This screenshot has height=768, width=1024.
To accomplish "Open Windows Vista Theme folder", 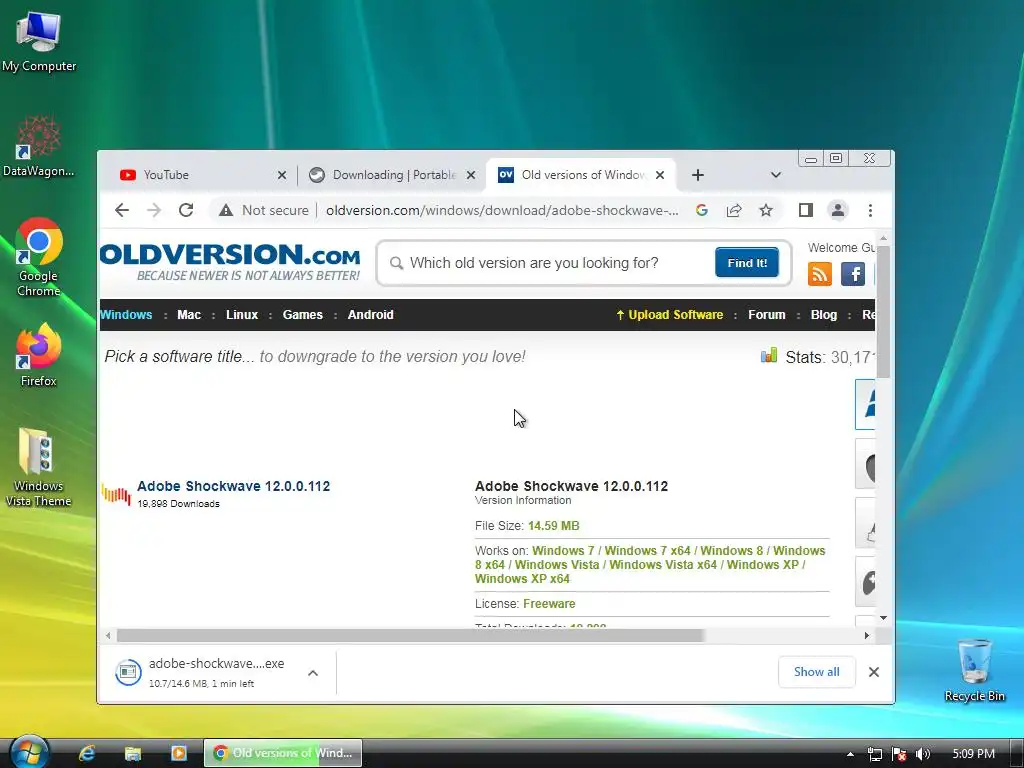I will 39,466.
